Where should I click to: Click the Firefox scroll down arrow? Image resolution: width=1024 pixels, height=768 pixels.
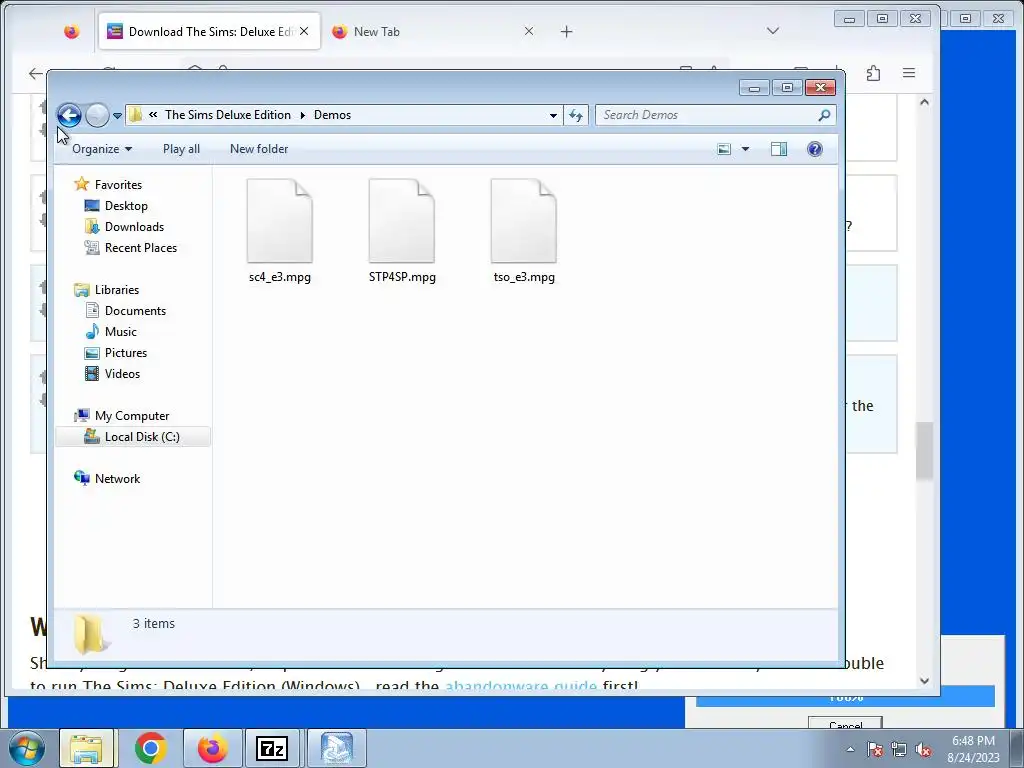click(x=924, y=680)
